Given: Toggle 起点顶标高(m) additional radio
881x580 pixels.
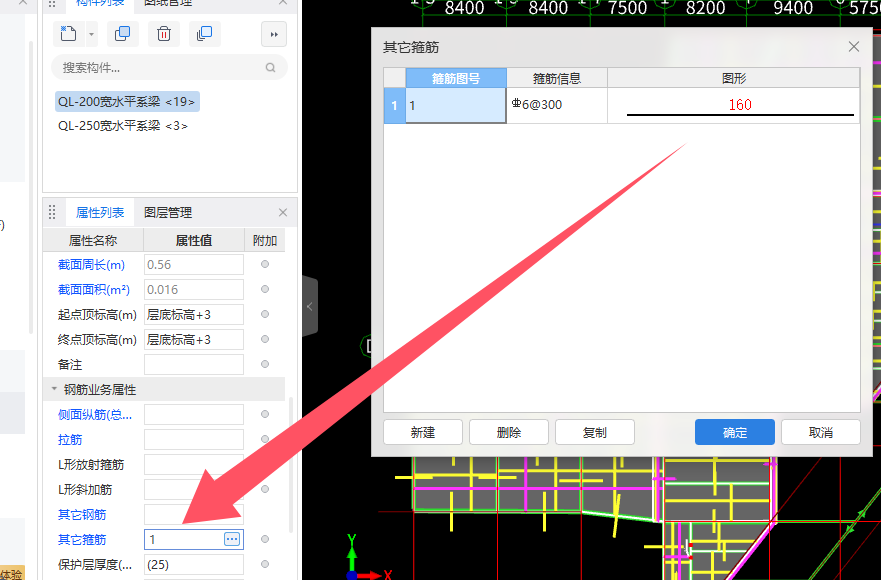Looking at the screenshot, I should (265, 314).
